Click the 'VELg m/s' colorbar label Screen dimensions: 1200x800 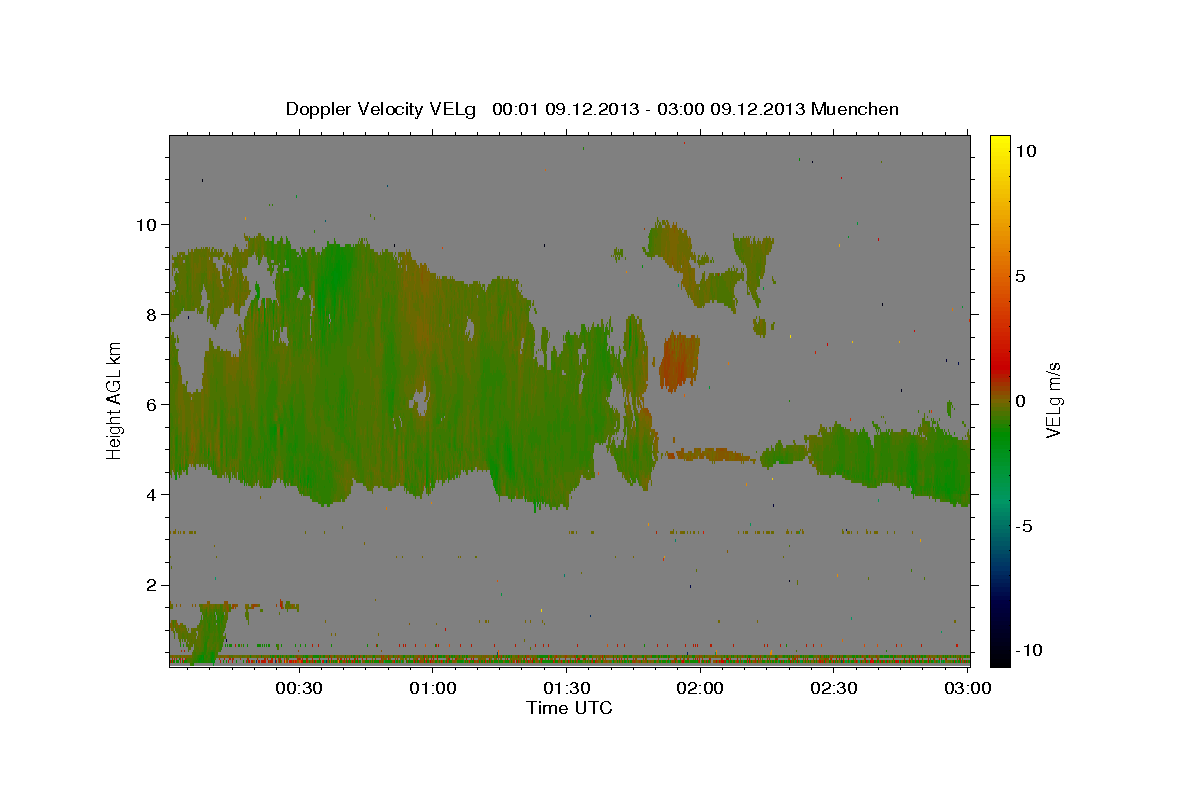click(1053, 400)
